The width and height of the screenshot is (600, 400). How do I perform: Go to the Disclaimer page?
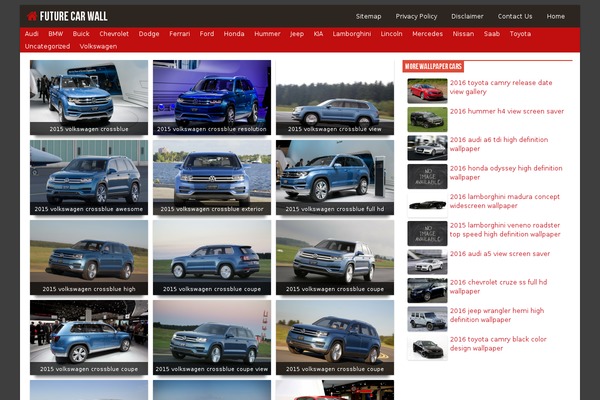[467, 16]
